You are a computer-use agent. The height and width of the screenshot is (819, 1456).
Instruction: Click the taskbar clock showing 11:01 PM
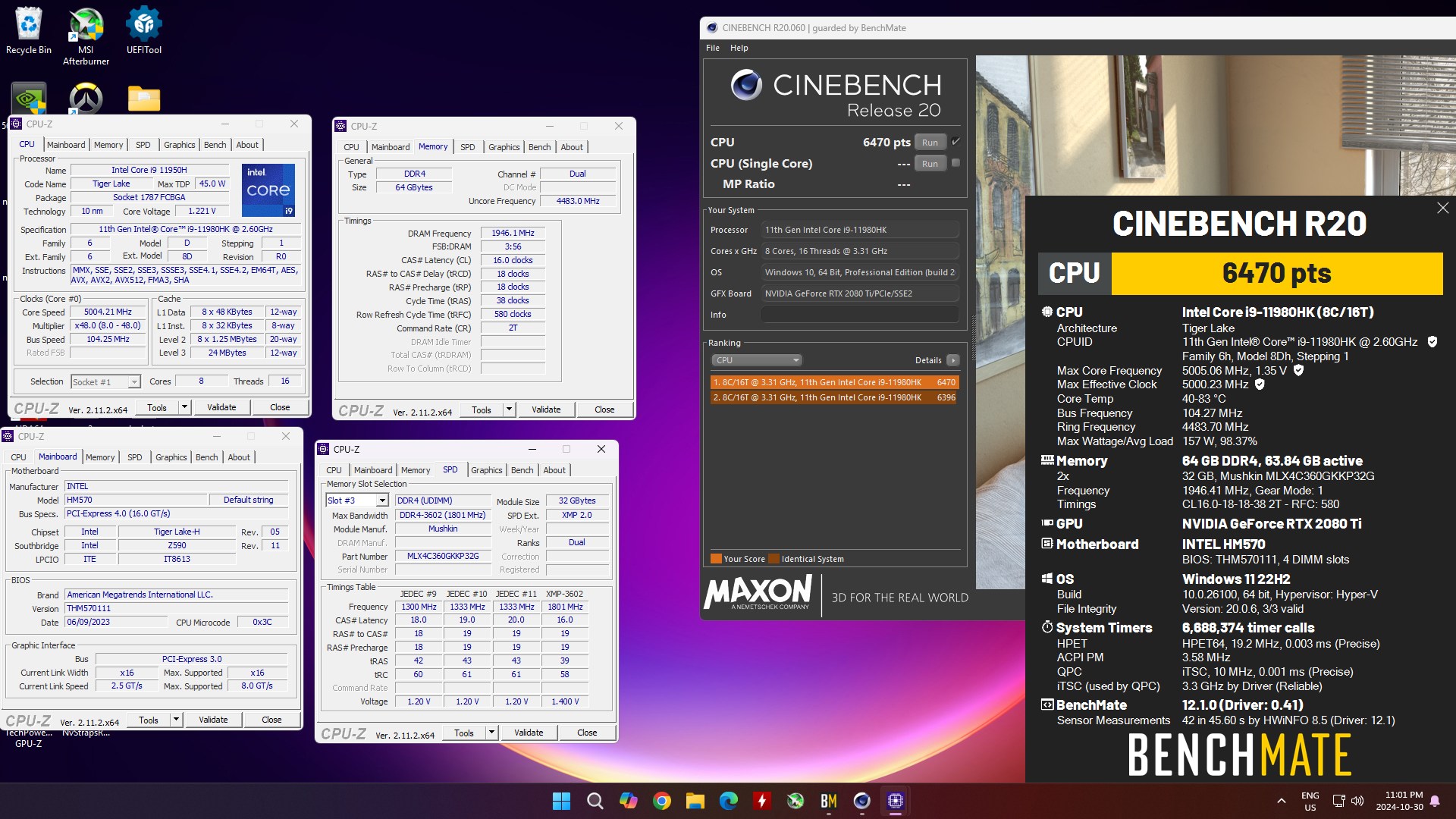pyautogui.click(x=1399, y=801)
